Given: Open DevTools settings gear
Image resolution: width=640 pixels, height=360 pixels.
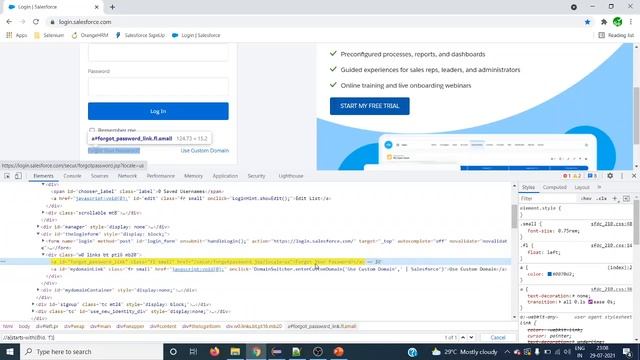Looking at the screenshot, I should 610,176.
